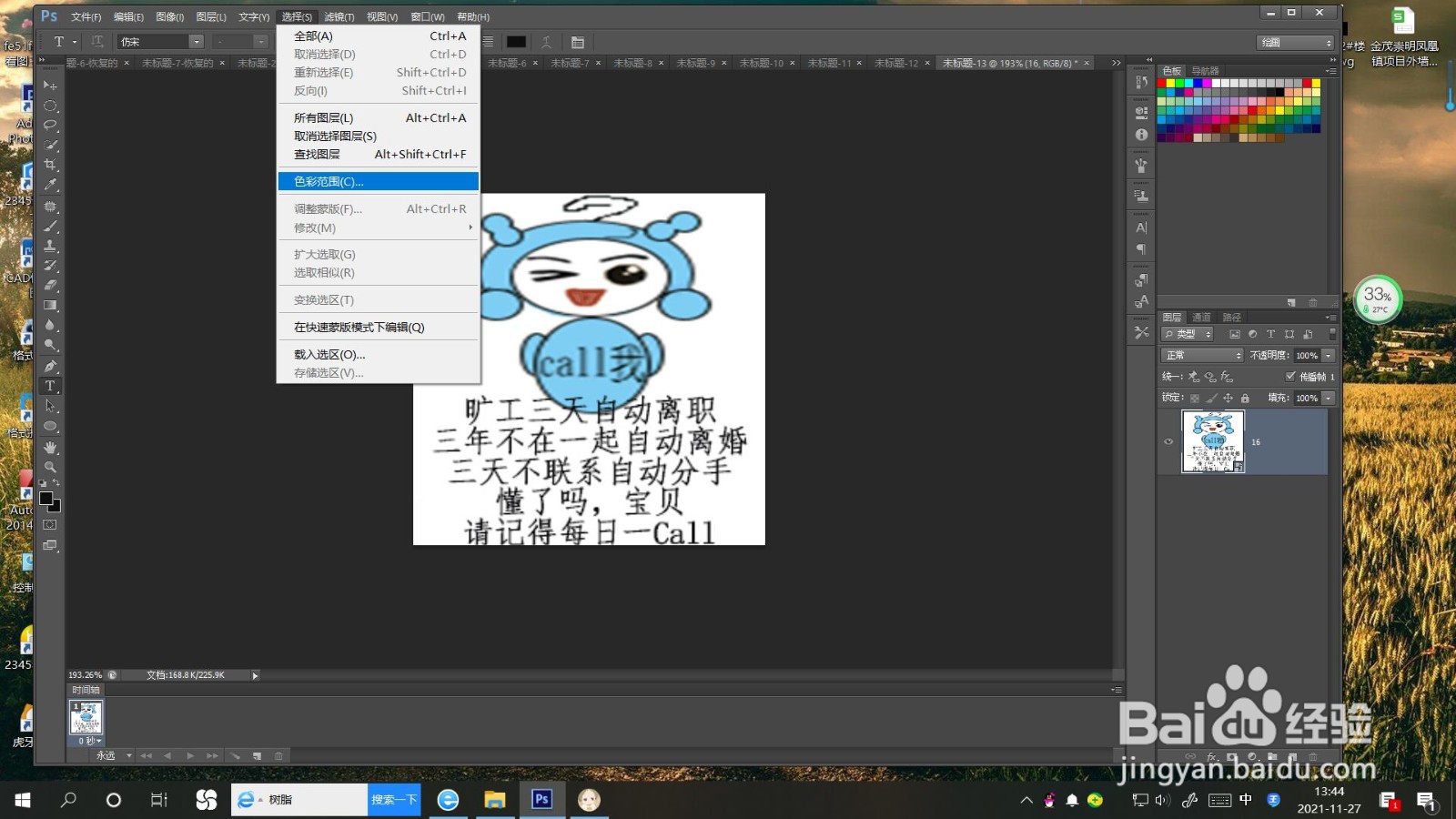This screenshot has height=819, width=1456.
Task: Click menu item 全部(A)
Action: 379,36
